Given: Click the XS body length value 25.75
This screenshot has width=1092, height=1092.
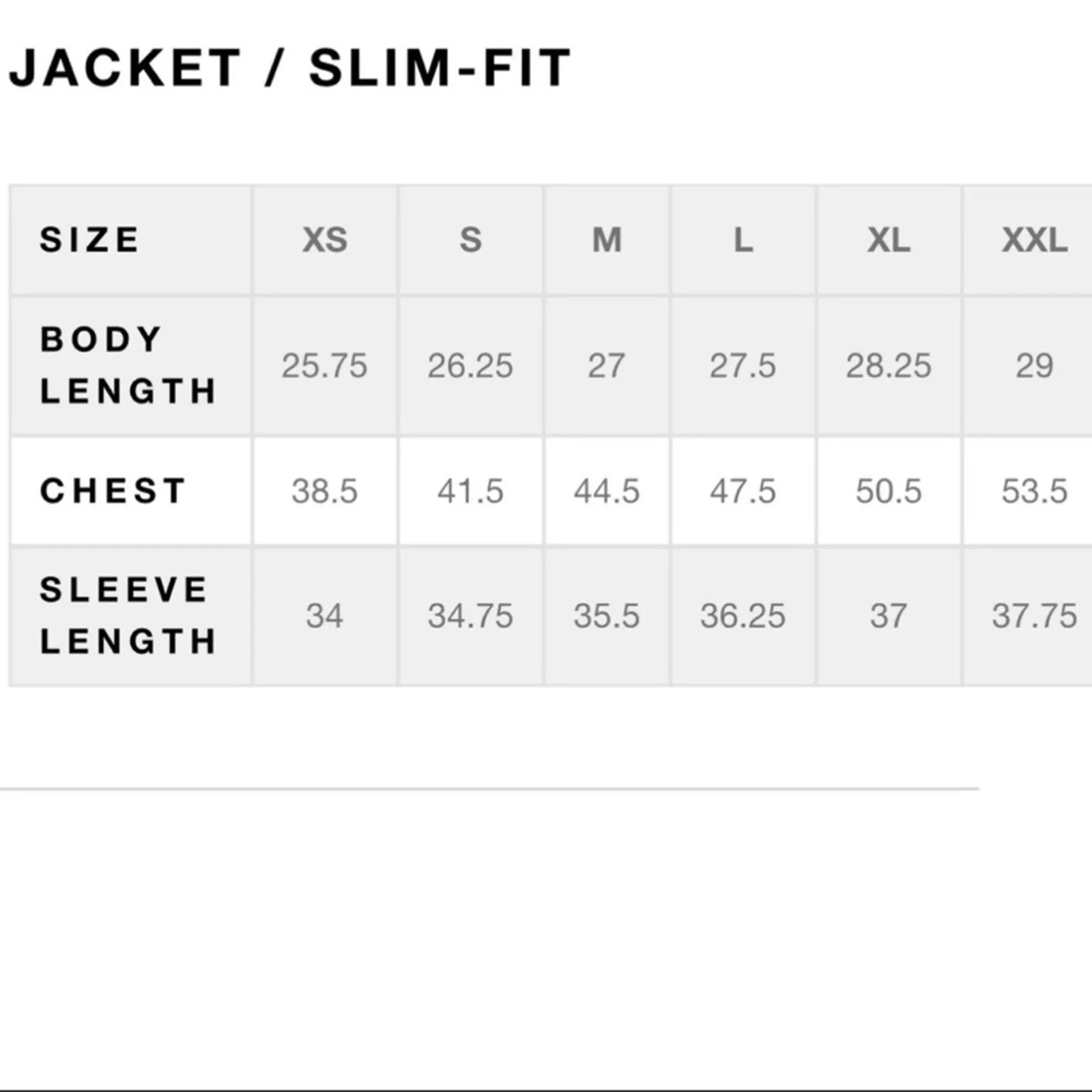Looking at the screenshot, I should click(x=325, y=366).
